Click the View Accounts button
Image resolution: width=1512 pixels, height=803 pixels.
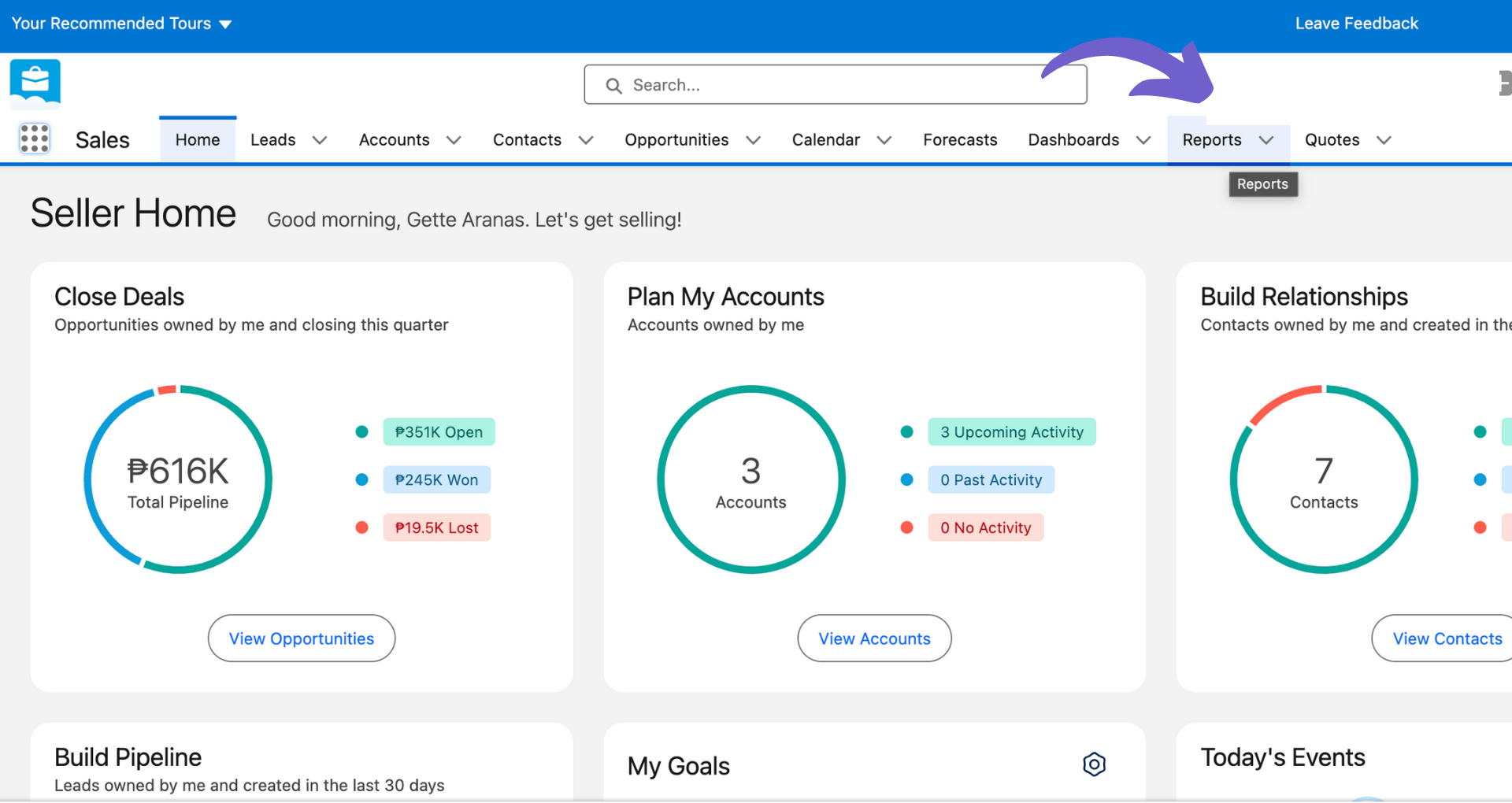click(x=874, y=638)
